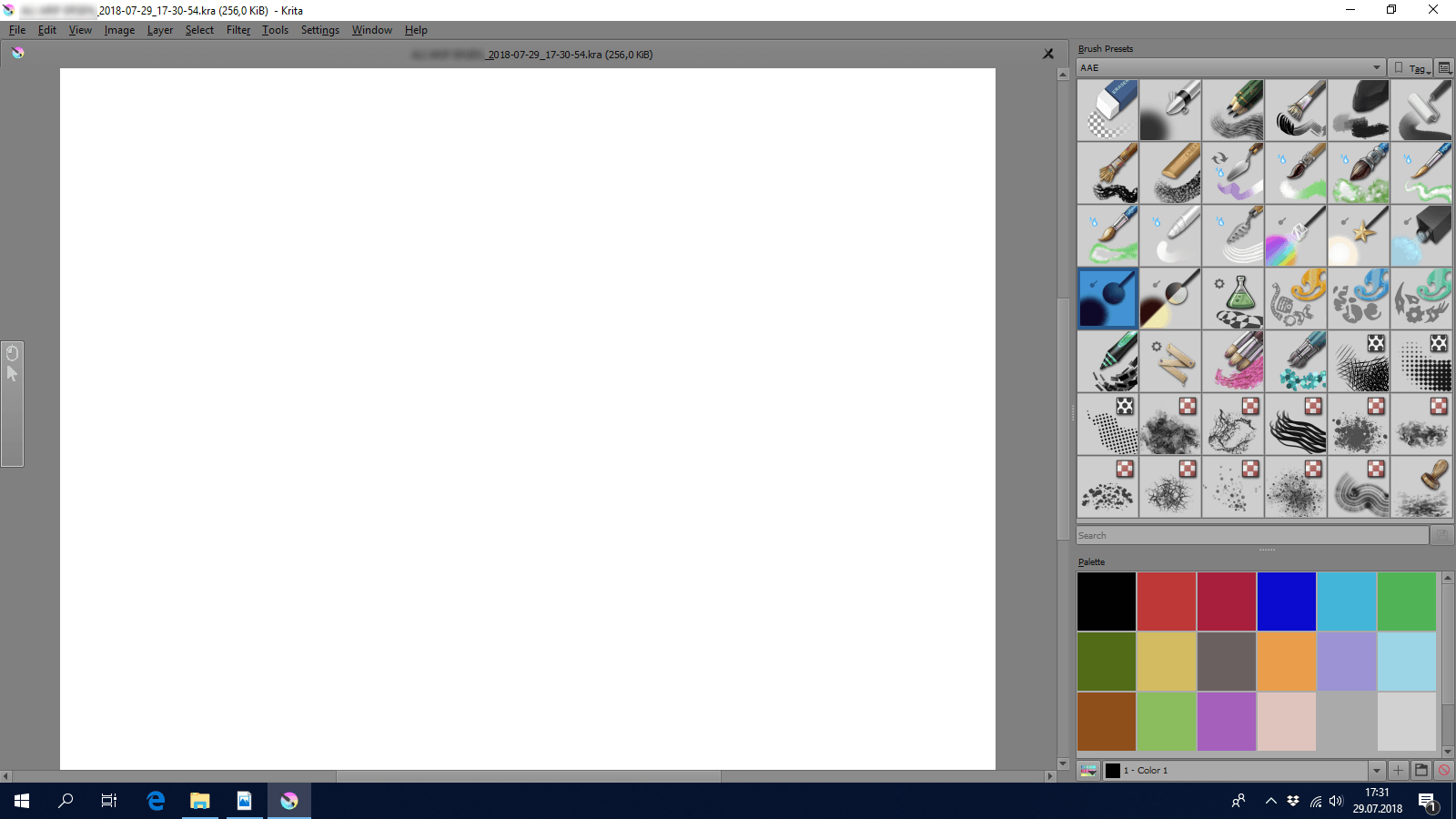Open the brush preset display settings menu
1456x819 pixels.
[x=1444, y=68]
